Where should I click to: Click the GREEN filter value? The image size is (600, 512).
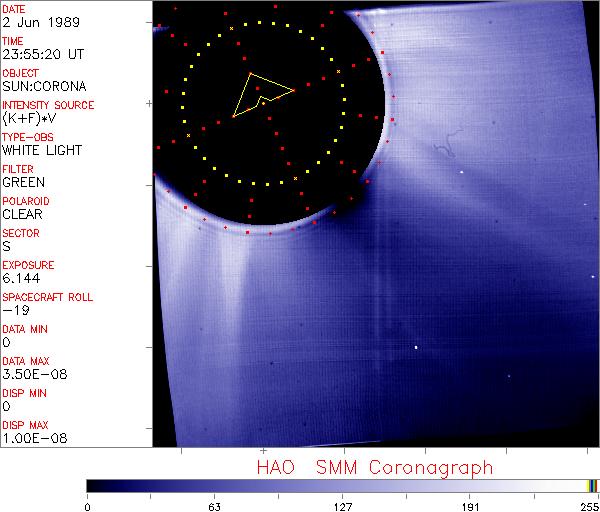click(x=22, y=182)
